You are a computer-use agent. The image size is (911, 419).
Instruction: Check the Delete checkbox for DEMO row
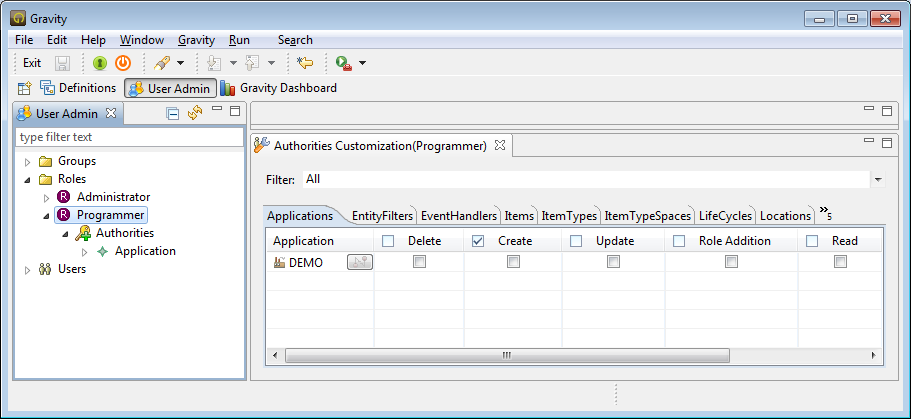(x=420, y=262)
